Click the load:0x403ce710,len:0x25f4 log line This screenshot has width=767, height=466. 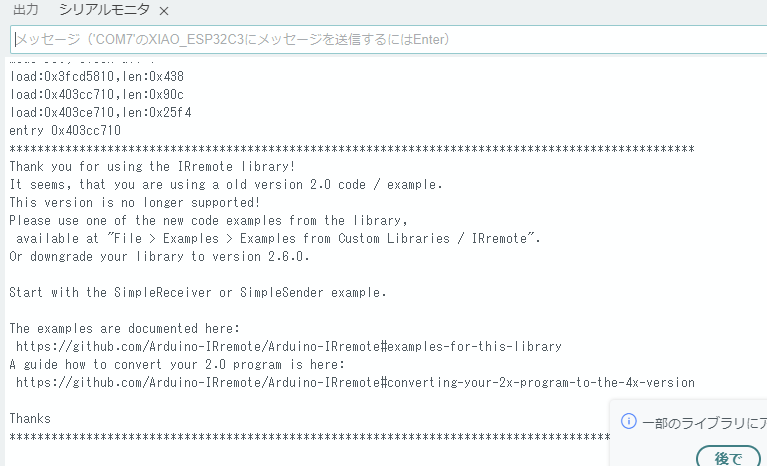pyautogui.click(x=100, y=112)
